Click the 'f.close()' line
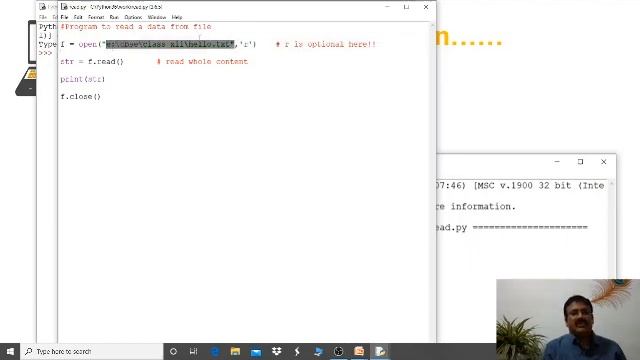The height and width of the screenshot is (360, 640). [x=80, y=97]
